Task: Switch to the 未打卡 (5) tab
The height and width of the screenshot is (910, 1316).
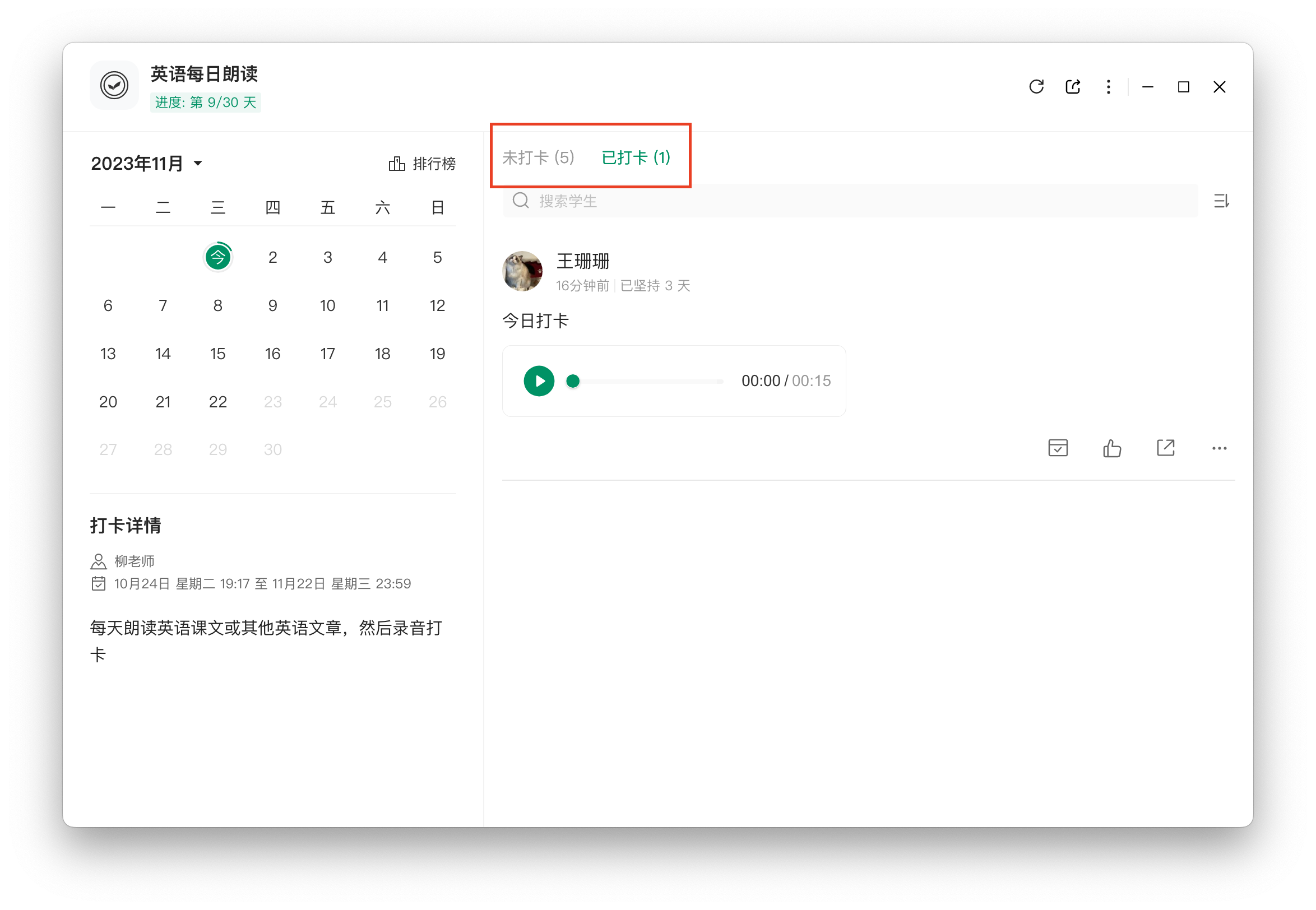Action: (537, 157)
